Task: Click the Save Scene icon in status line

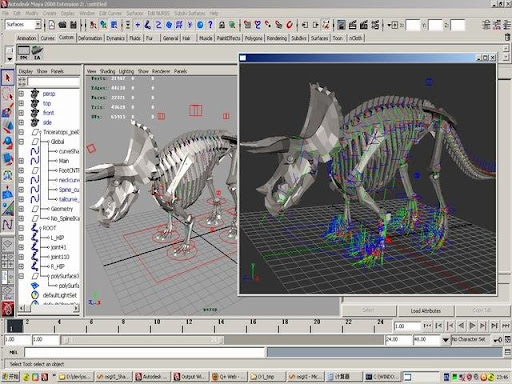Action: pyautogui.click(x=73, y=25)
